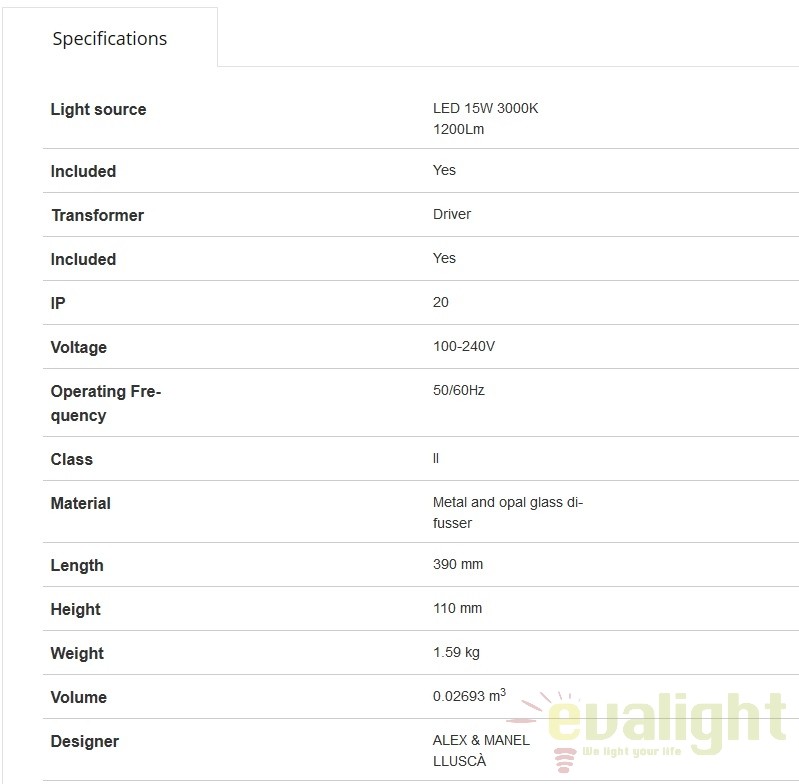Select the Material row label
Viewport: 799px width, 784px height.
point(81,503)
